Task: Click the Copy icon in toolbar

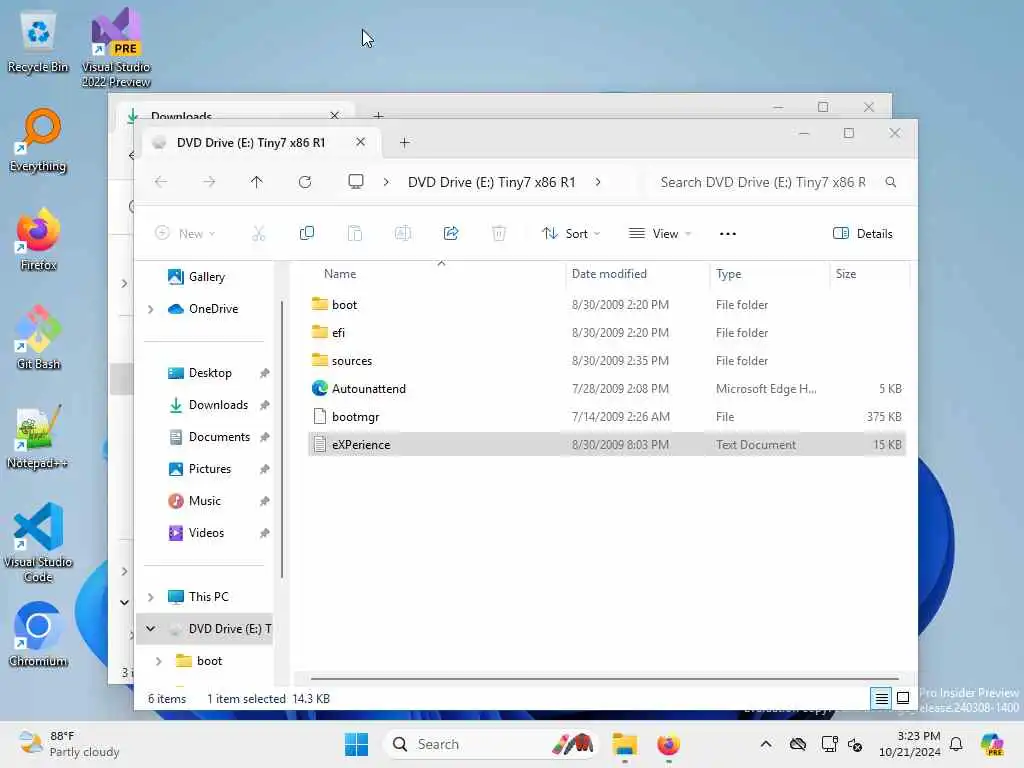Action: point(306,233)
